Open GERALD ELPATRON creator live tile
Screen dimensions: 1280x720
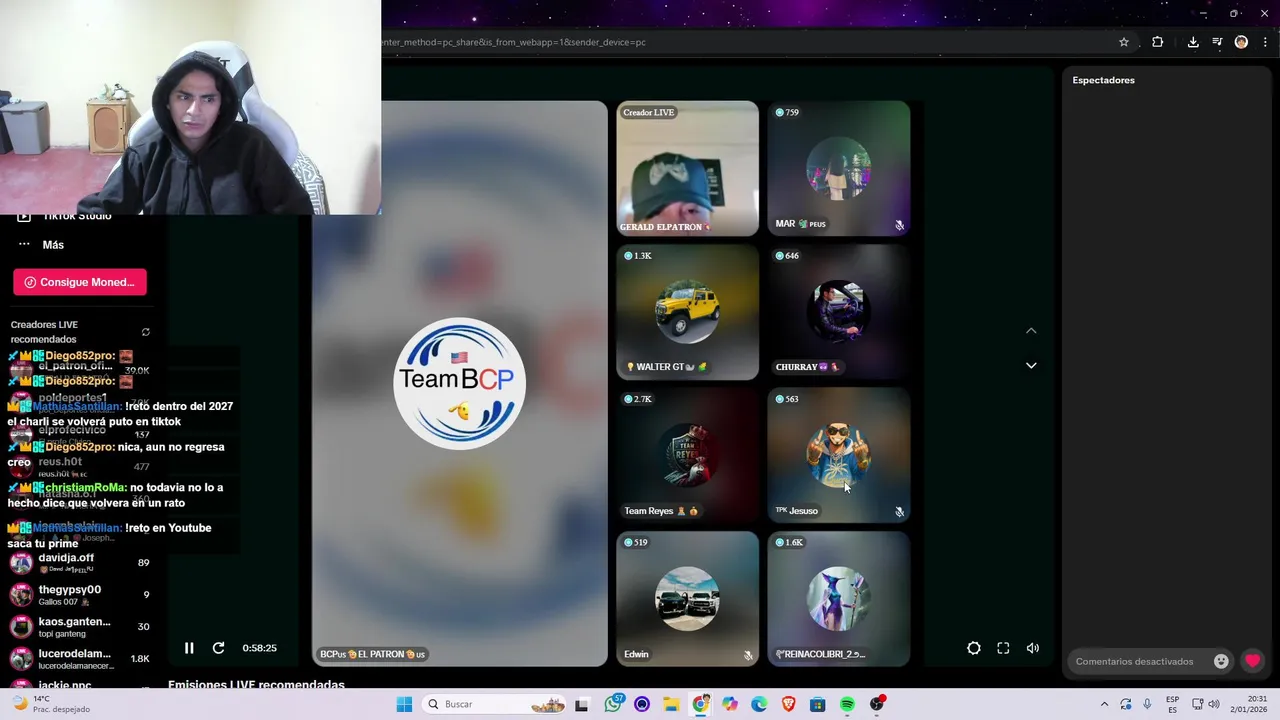tap(687, 169)
